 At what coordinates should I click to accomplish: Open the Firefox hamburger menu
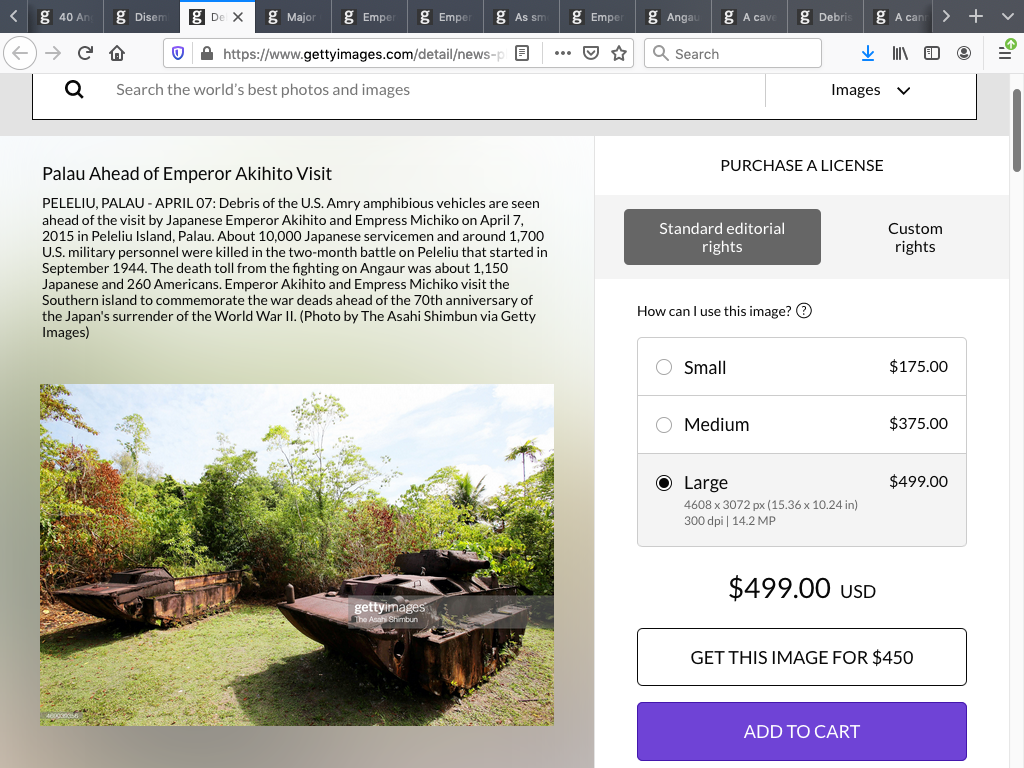pyautogui.click(x=1005, y=53)
